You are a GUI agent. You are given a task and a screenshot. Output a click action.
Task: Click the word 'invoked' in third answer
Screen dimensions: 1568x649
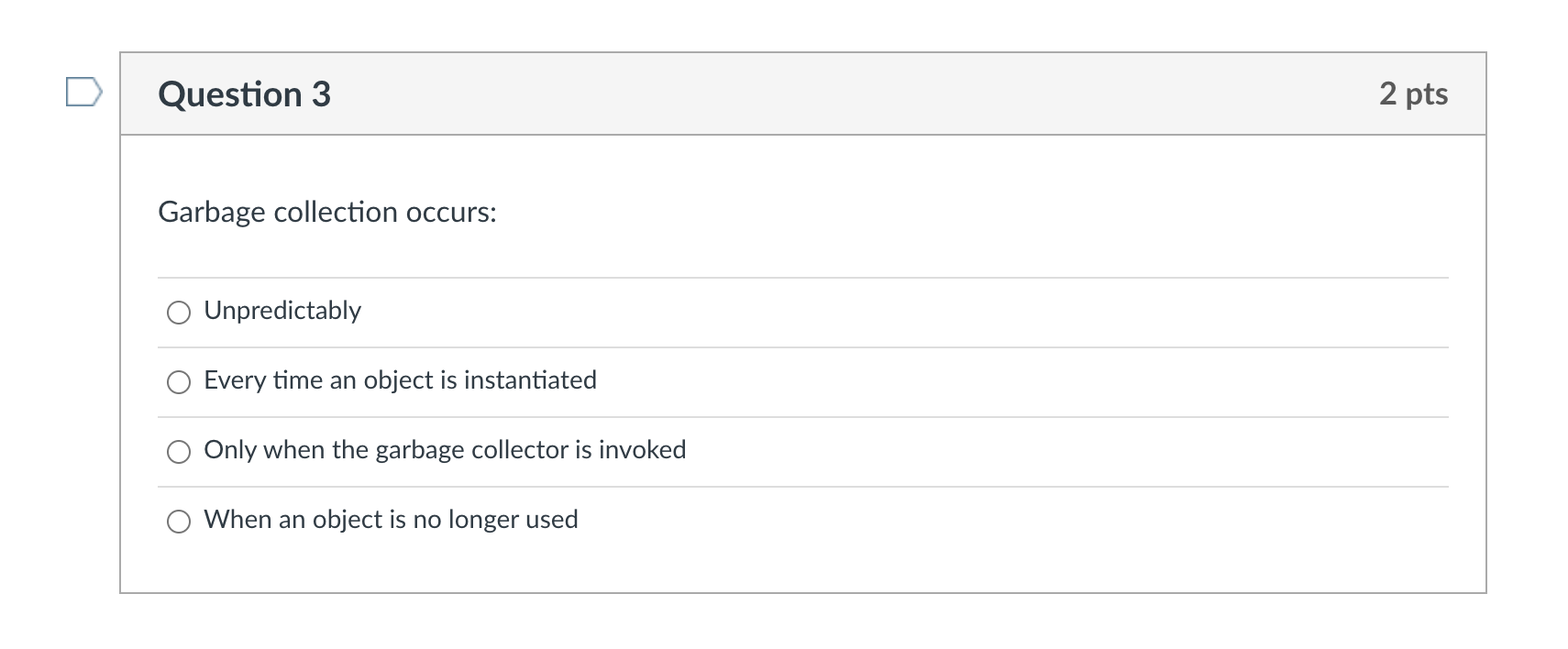point(642,450)
